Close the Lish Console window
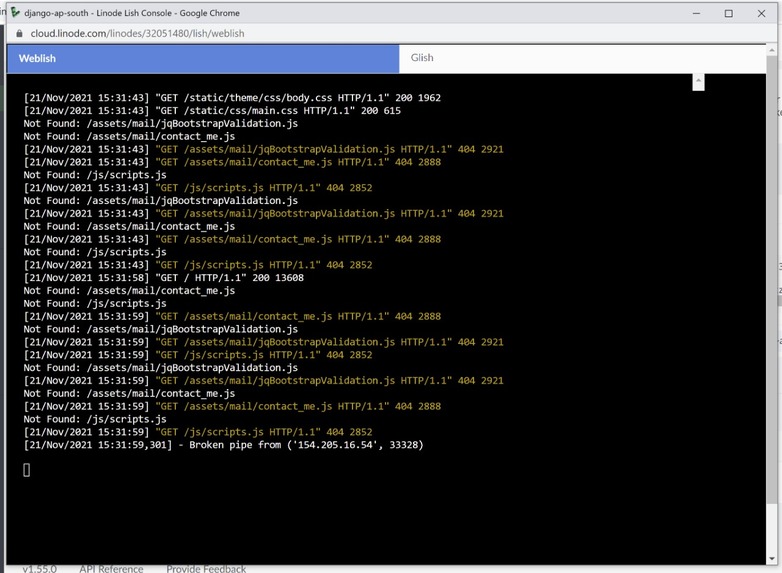Screen dimensions: 782x573 click(x=761, y=13)
